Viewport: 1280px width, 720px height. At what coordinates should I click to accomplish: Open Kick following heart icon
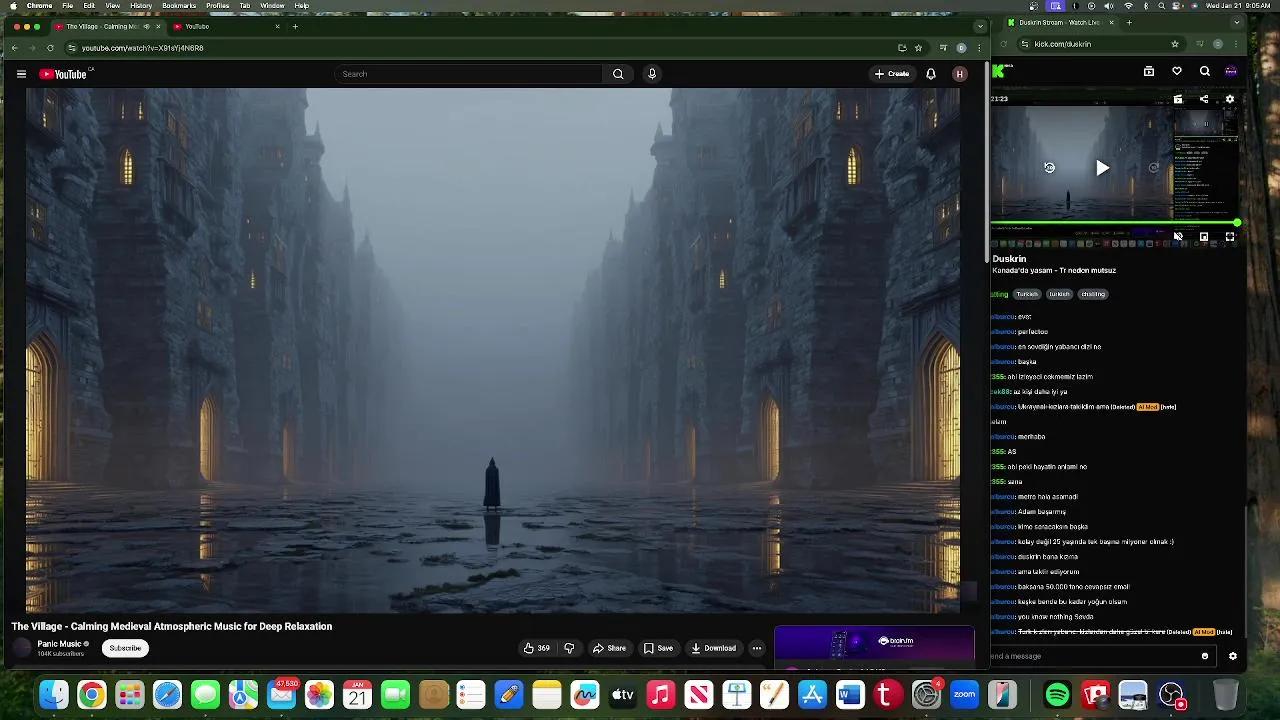tap(1177, 71)
